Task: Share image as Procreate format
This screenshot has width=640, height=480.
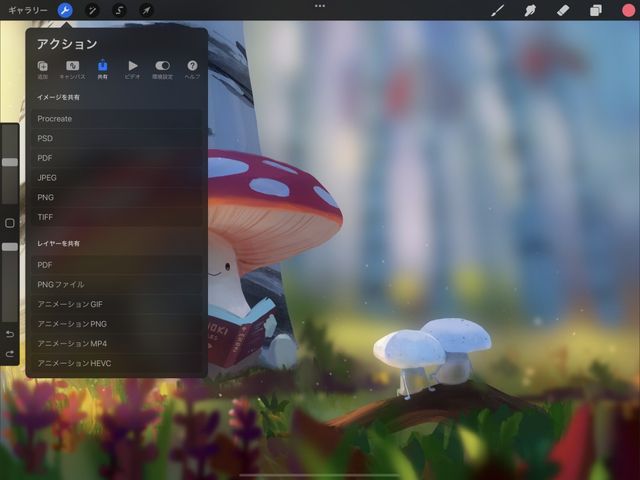Action: 117,119
